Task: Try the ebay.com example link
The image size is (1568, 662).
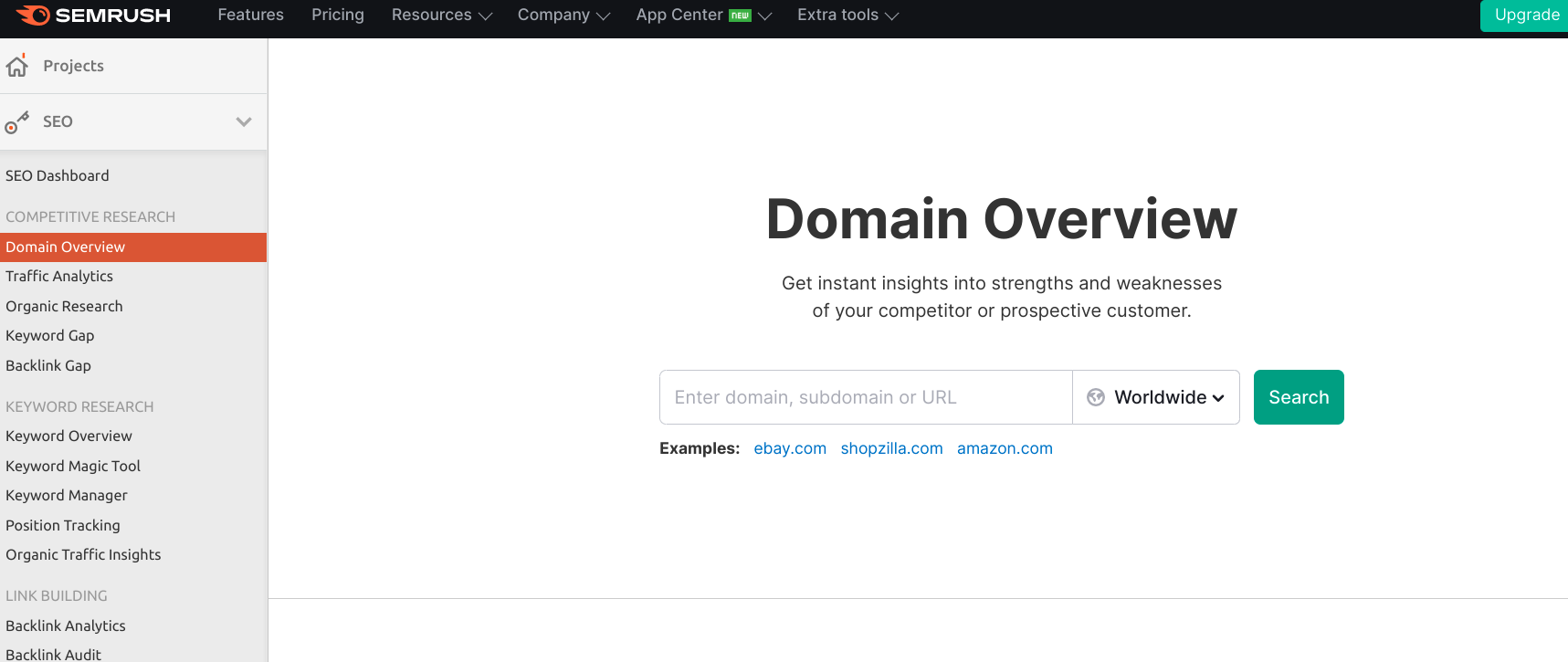Action: point(790,448)
